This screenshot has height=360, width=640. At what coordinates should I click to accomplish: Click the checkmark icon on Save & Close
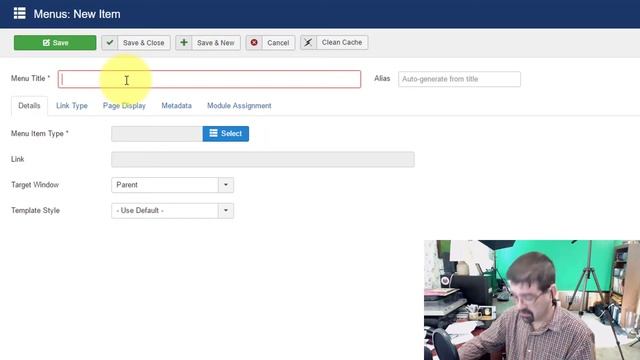coord(110,42)
